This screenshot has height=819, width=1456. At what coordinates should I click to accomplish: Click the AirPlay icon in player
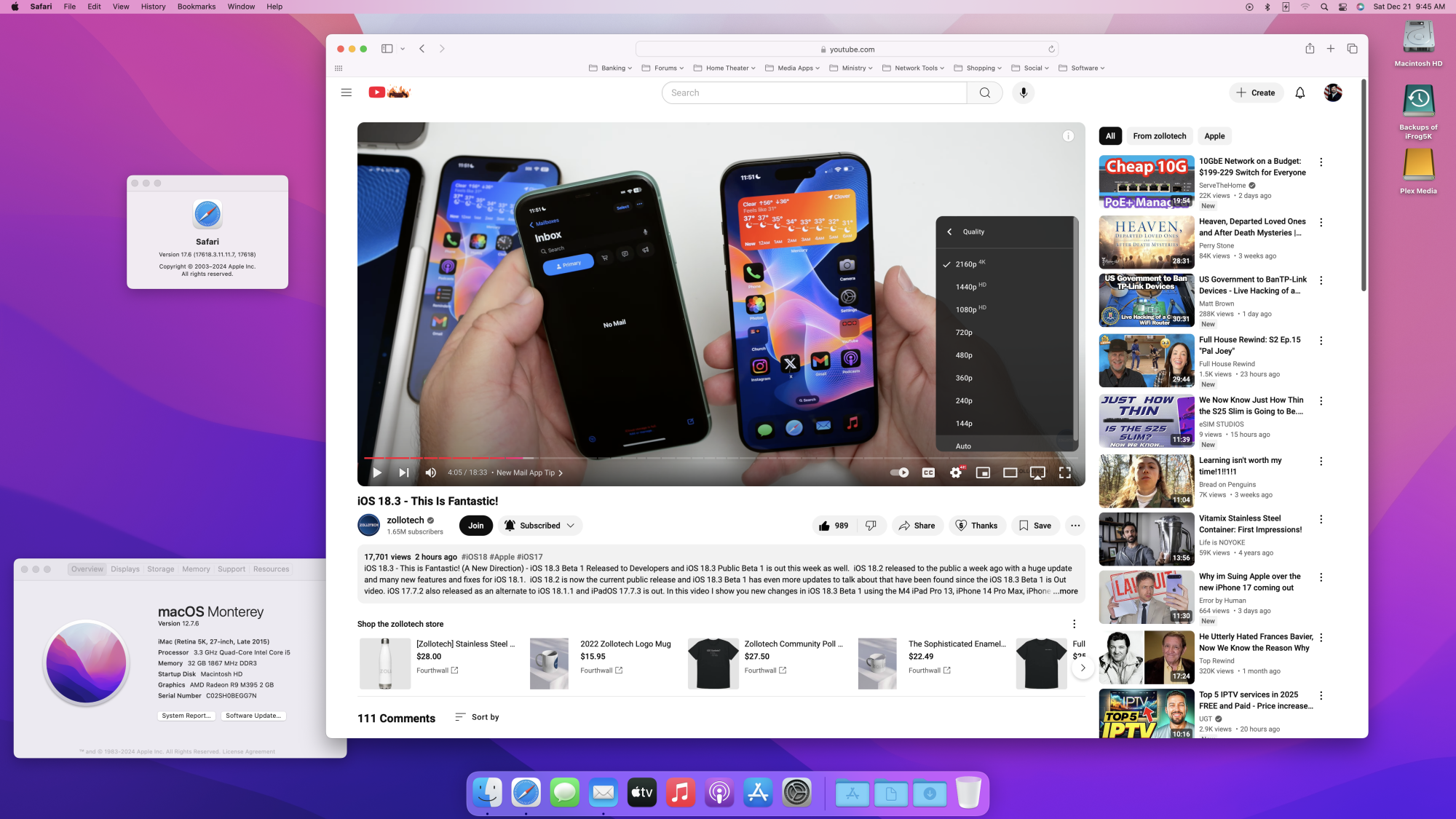[x=1037, y=472]
